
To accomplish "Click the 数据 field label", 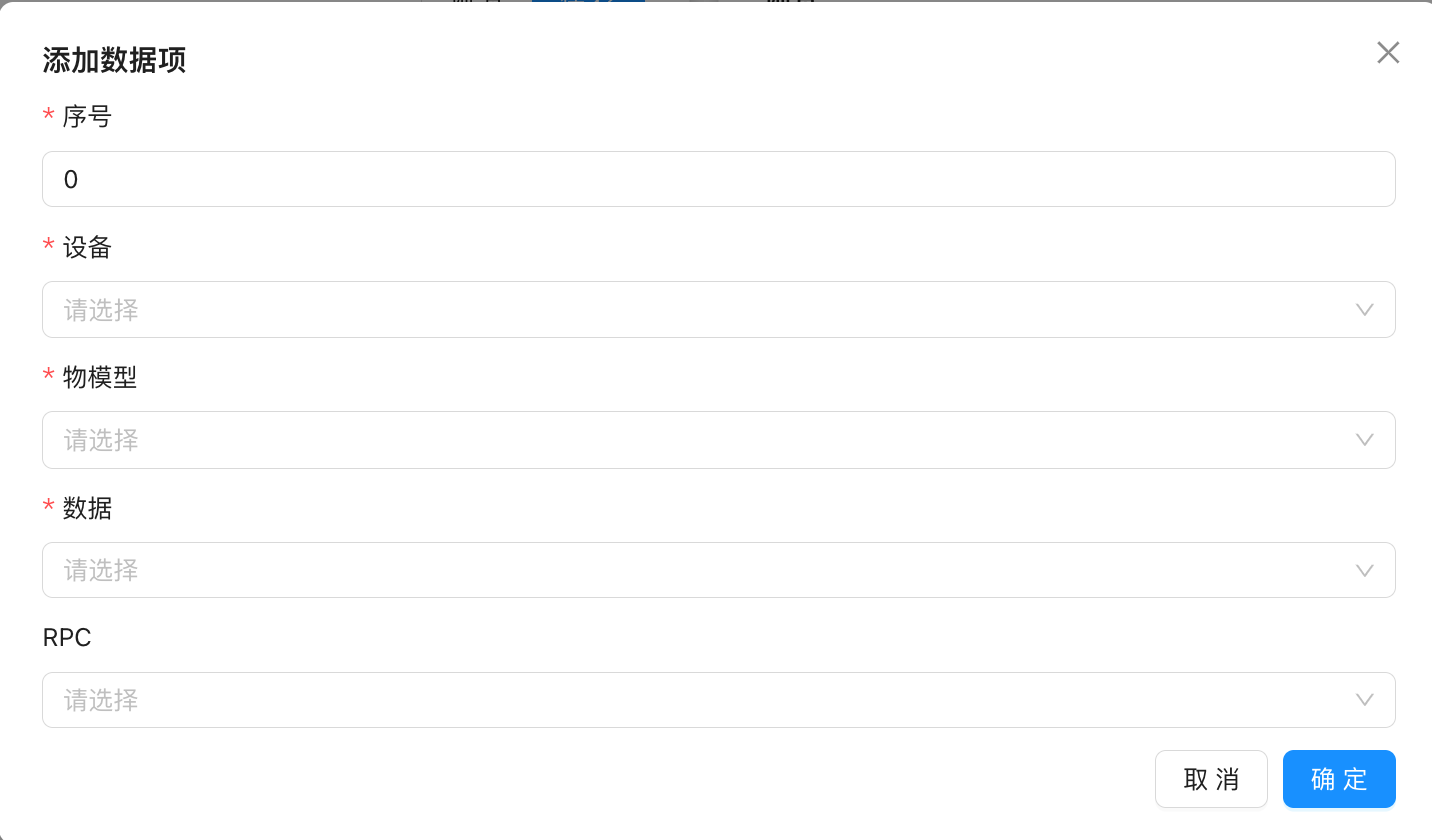I will pos(87,508).
